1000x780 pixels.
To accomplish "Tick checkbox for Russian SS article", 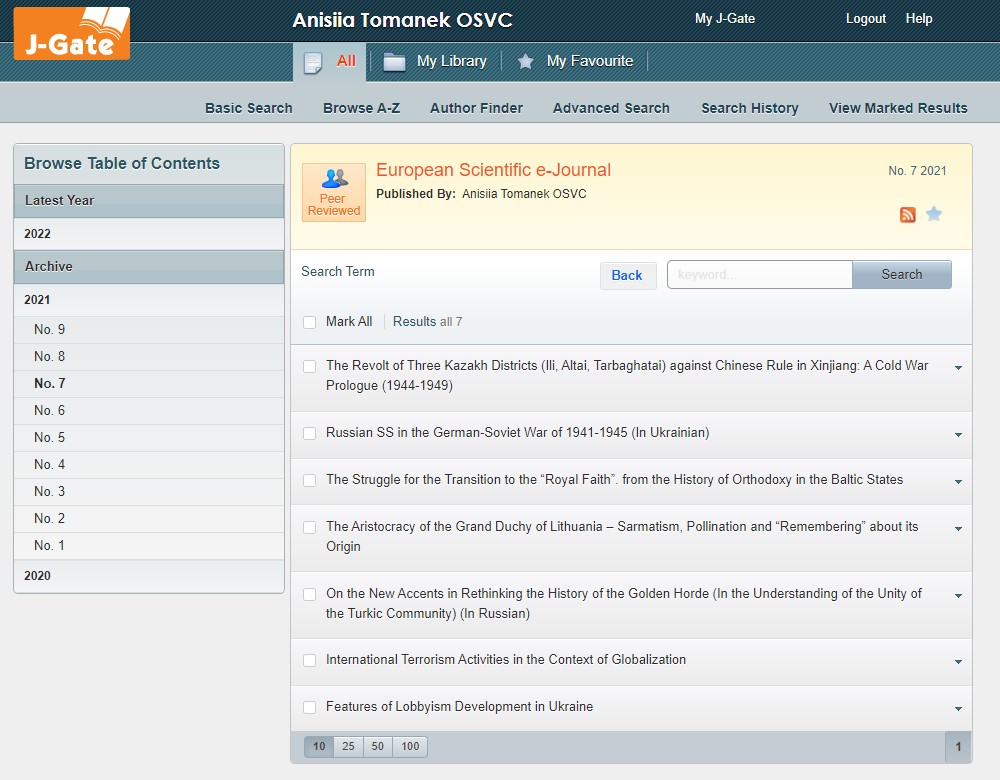I will [x=310, y=433].
